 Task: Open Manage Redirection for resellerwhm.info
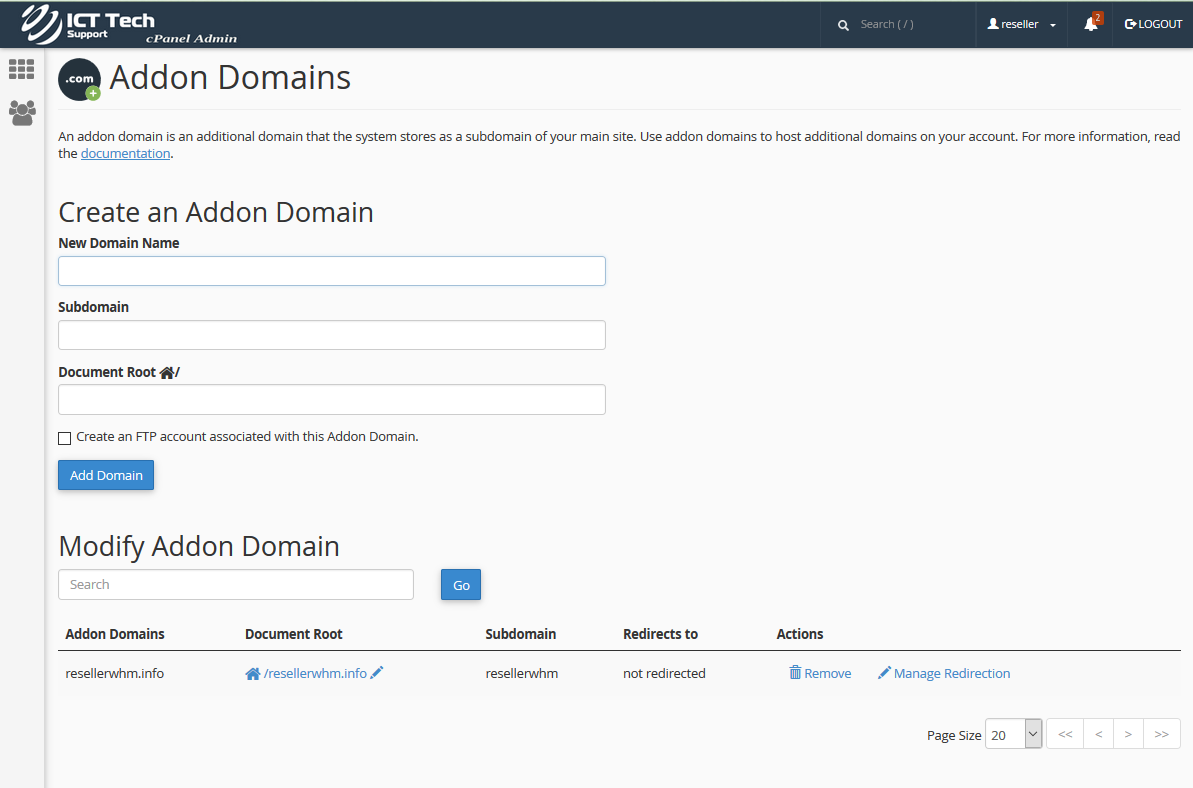point(944,674)
